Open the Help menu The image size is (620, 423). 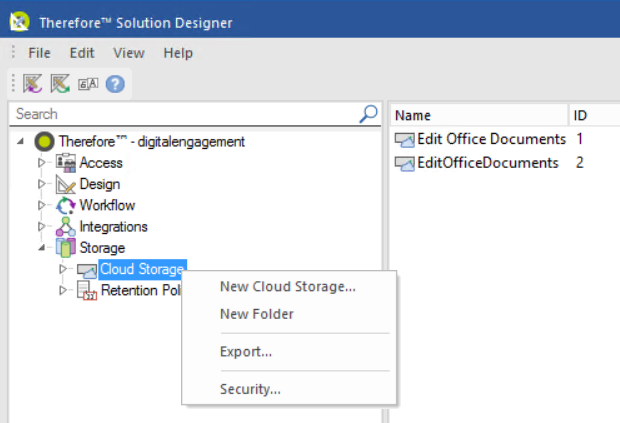[178, 53]
